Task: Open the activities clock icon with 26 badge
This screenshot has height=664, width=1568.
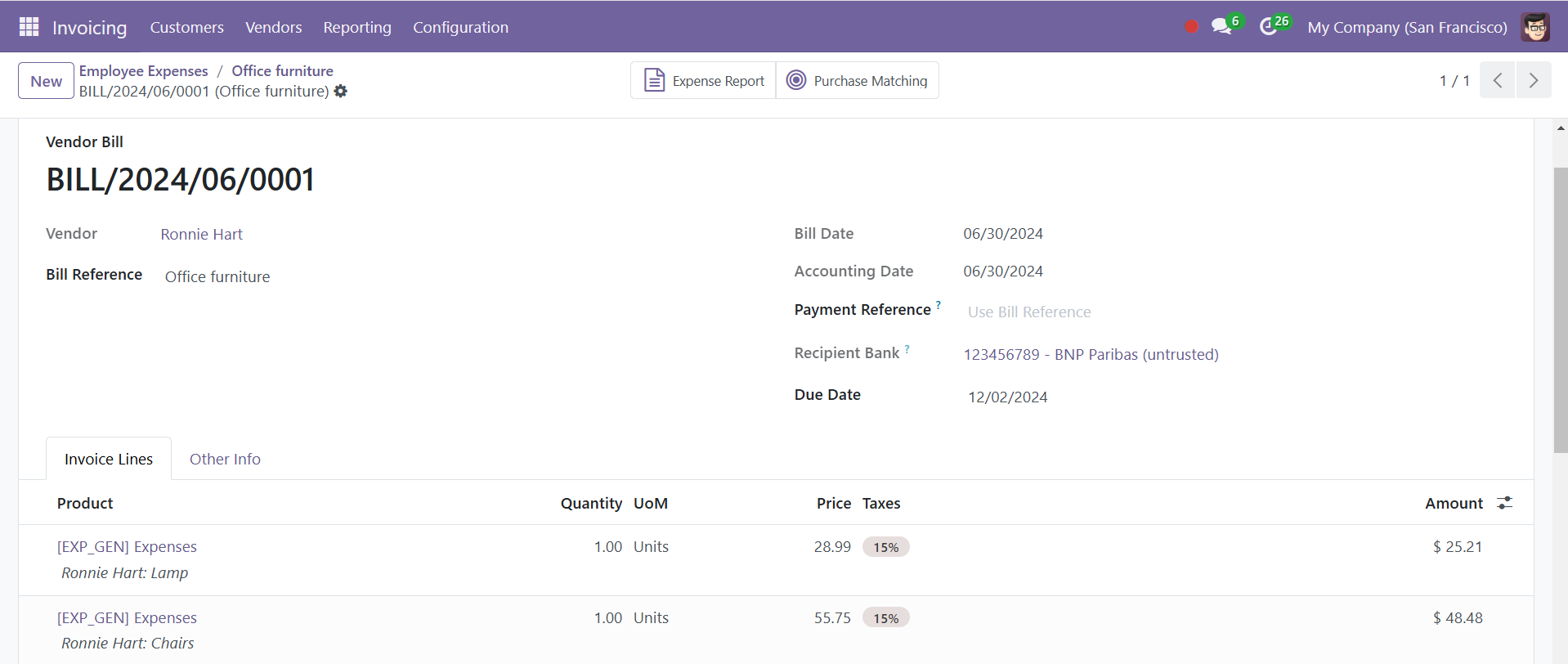Action: coord(1268,27)
